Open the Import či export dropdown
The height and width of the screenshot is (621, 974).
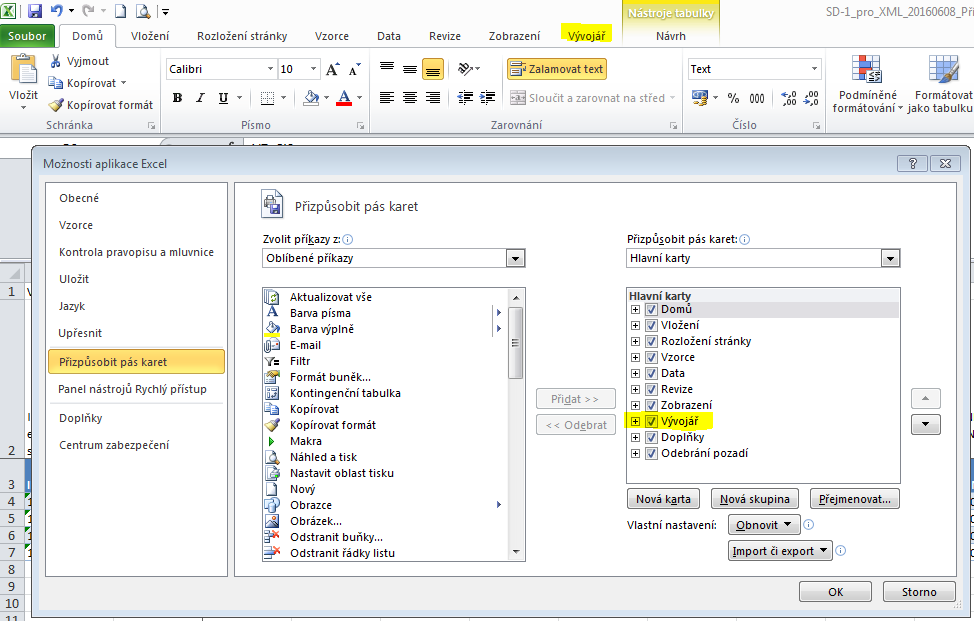[780, 551]
